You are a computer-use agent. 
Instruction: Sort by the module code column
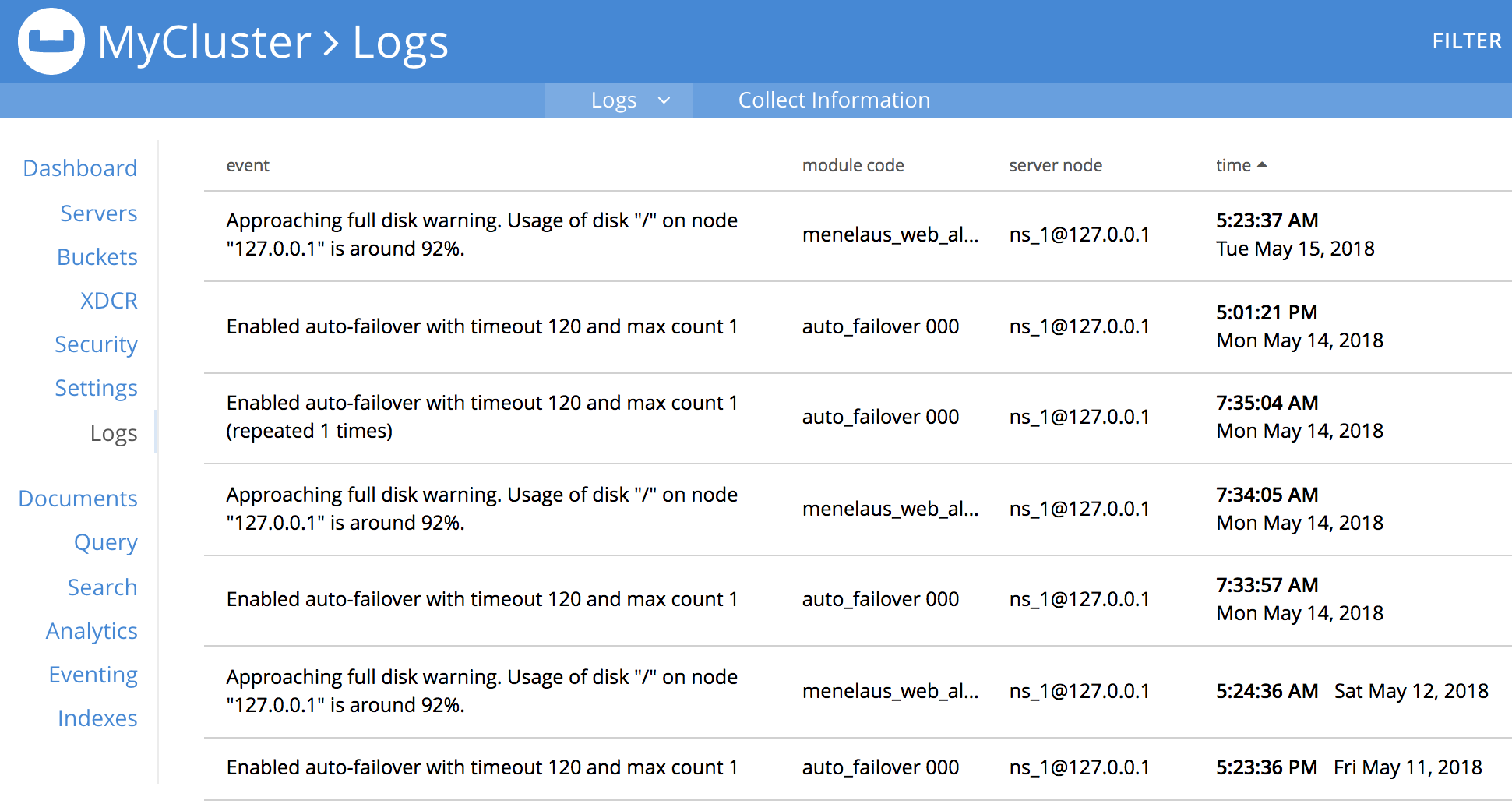[853, 165]
